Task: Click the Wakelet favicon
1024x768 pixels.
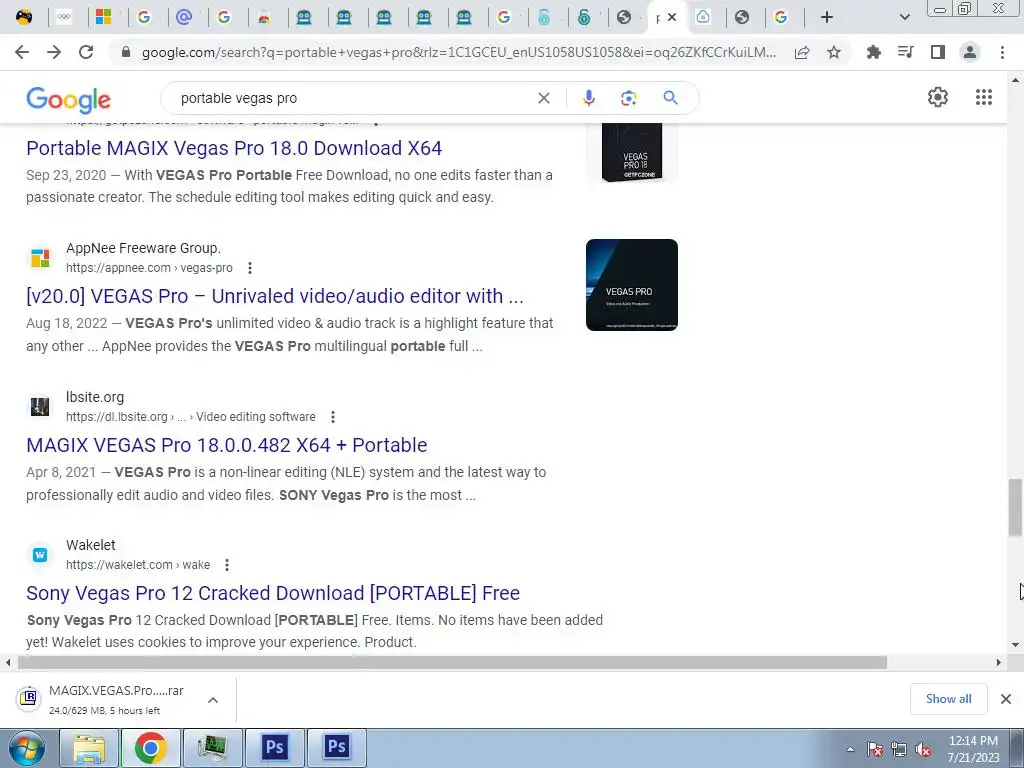Action: click(x=40, y=554)
